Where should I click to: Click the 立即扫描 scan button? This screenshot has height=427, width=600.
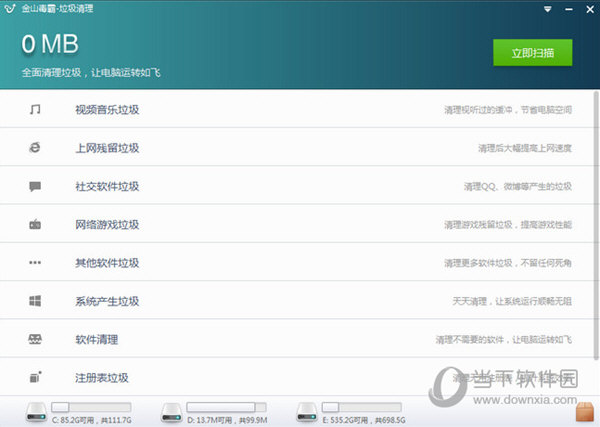point(532,52)
